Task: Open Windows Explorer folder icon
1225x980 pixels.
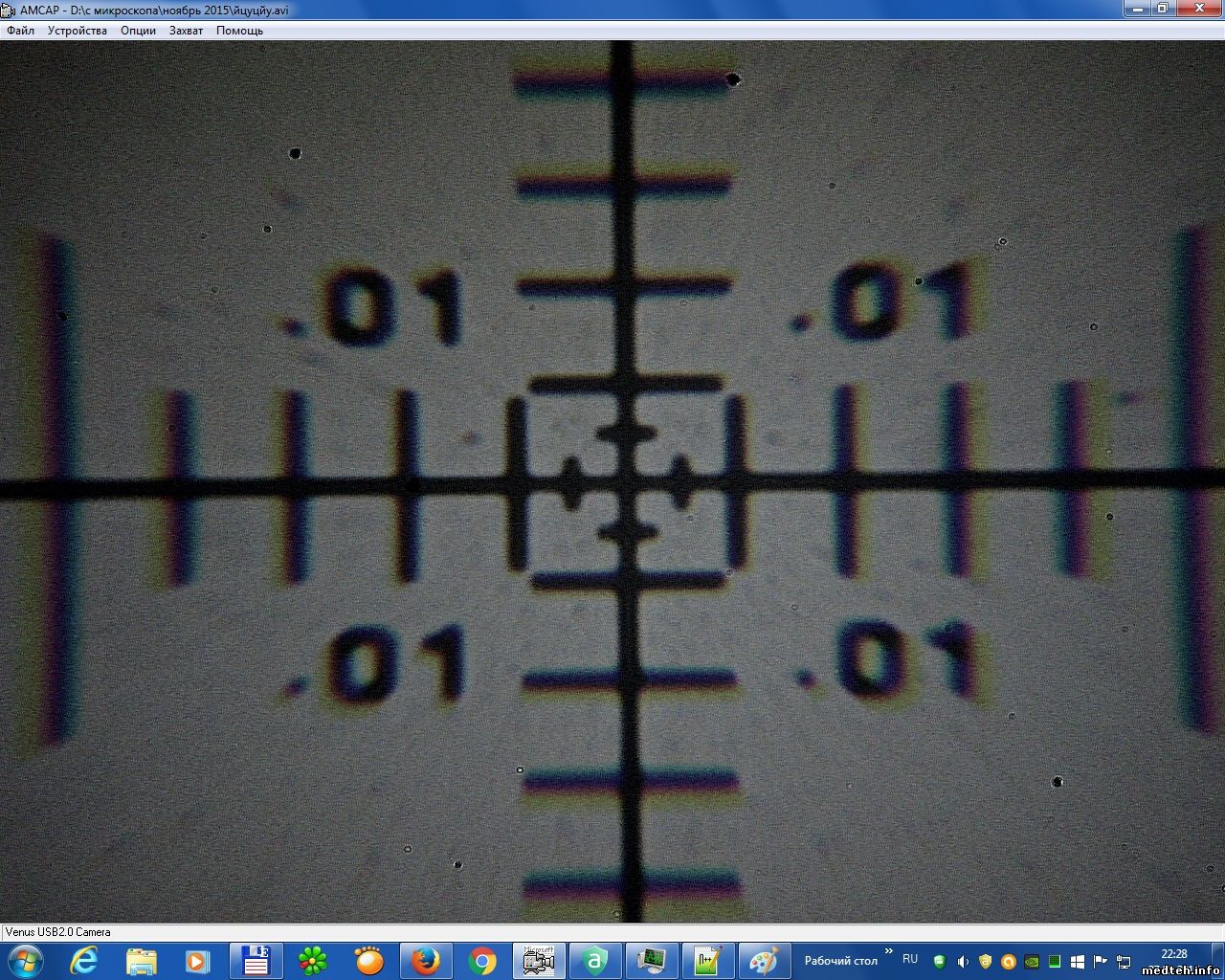Action: tap(142, 960)
